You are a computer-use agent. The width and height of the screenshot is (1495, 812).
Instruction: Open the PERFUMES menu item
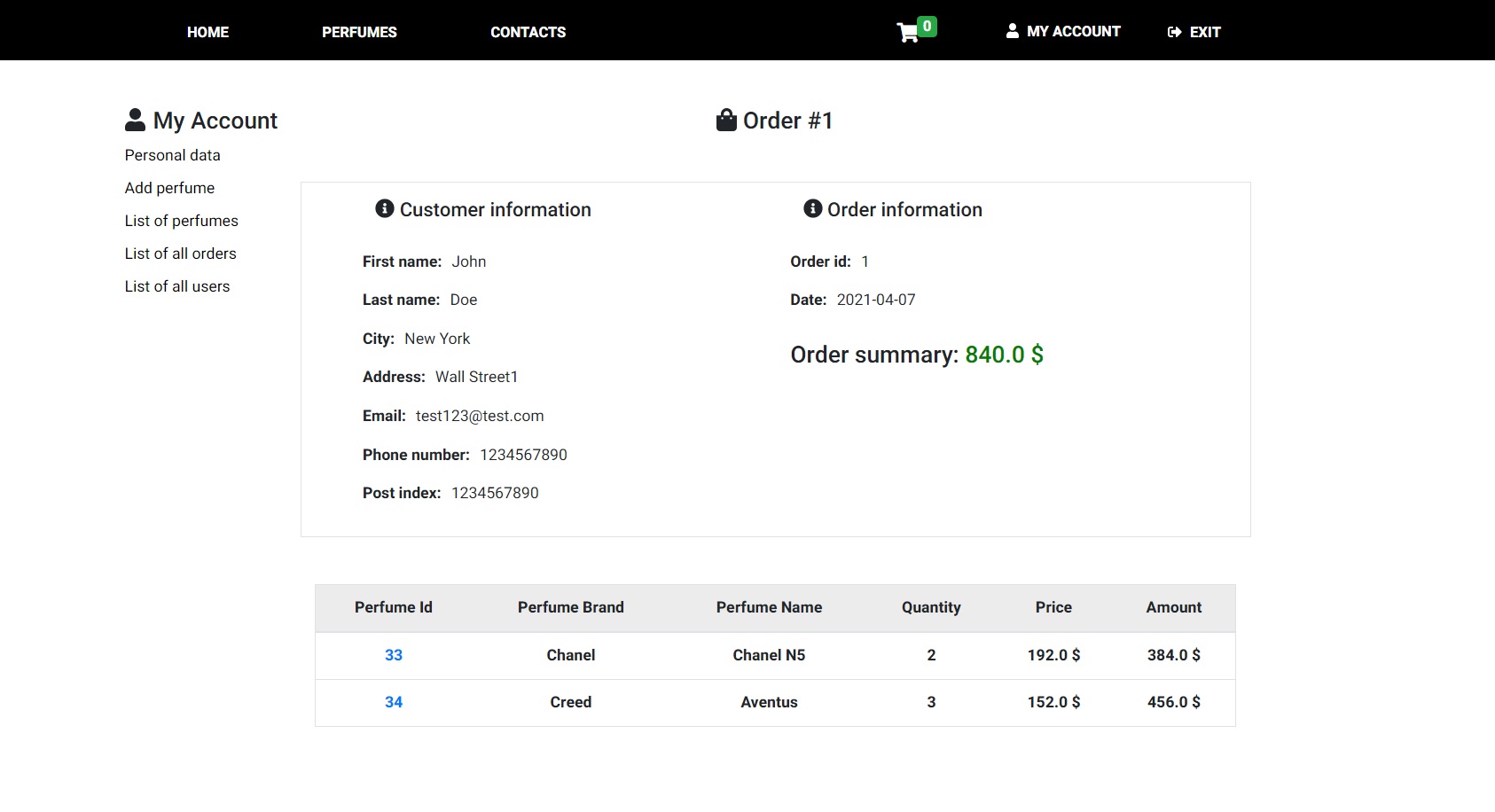pyautogui.click(x=359, y=32)
